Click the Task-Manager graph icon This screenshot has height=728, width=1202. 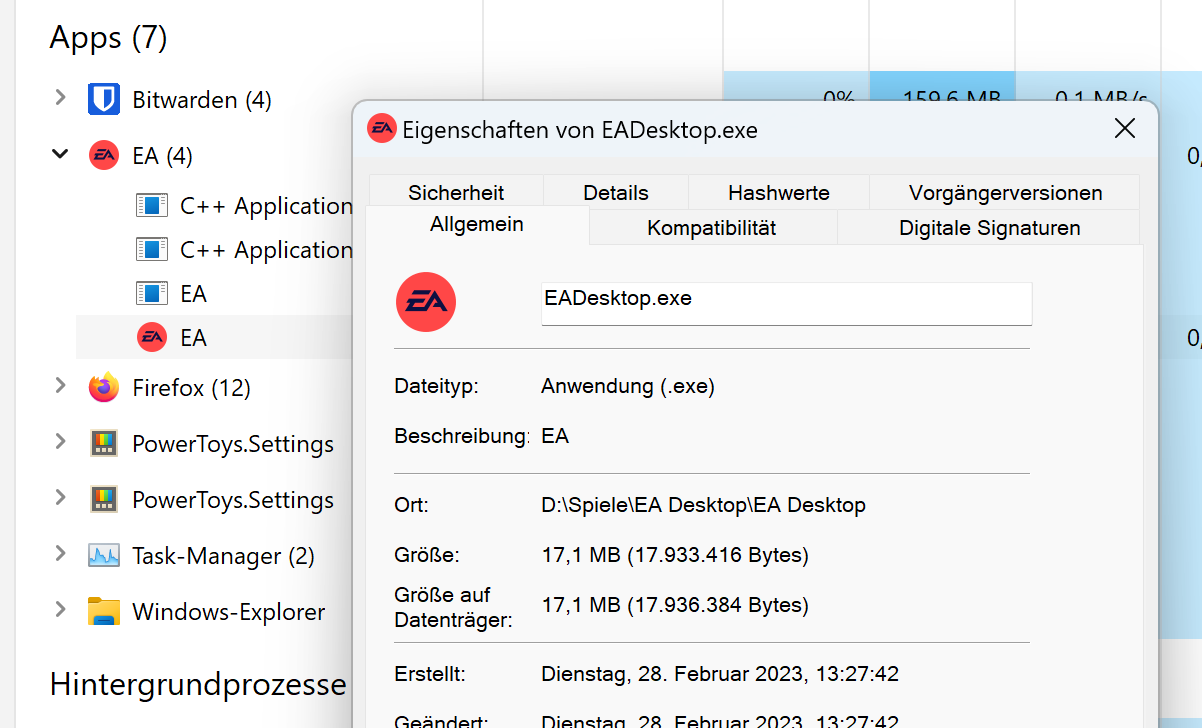104,555
